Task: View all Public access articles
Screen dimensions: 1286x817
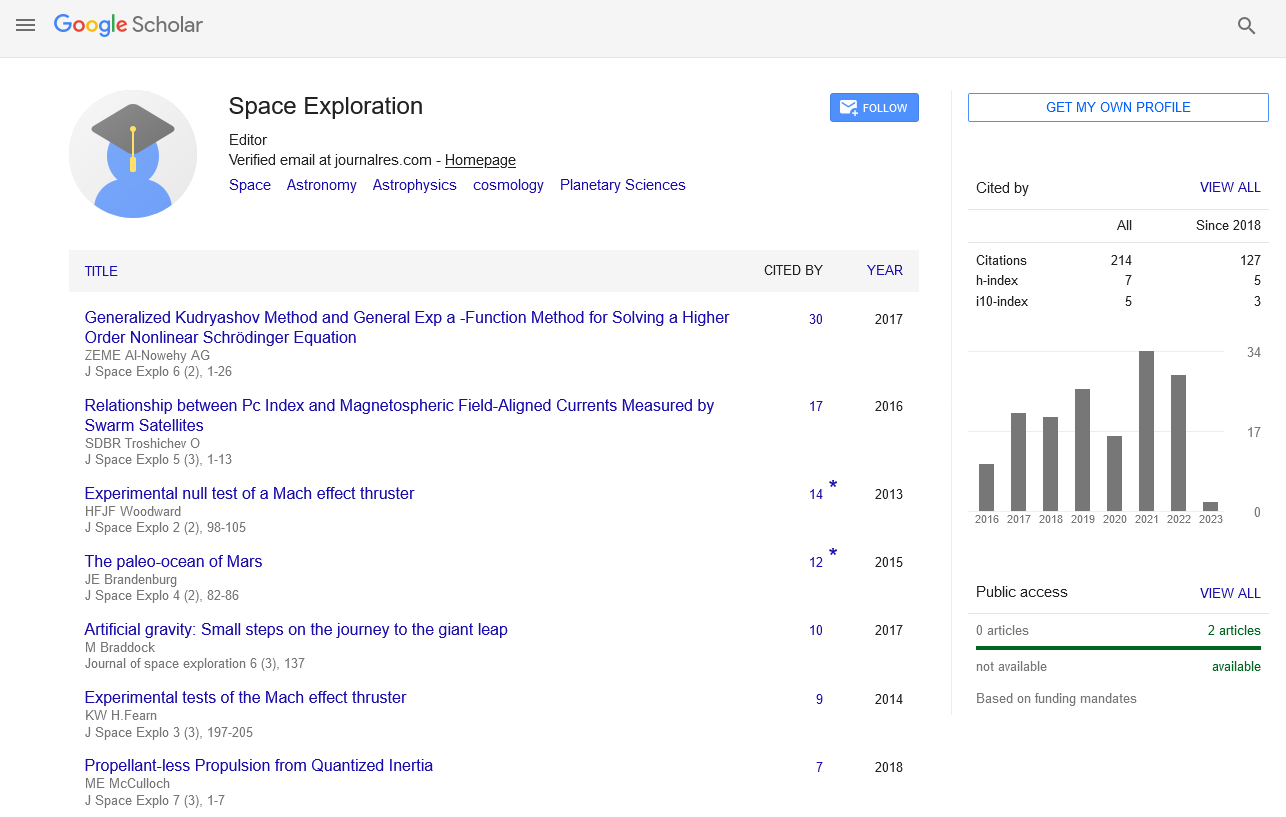Action: pos(1230,593)
